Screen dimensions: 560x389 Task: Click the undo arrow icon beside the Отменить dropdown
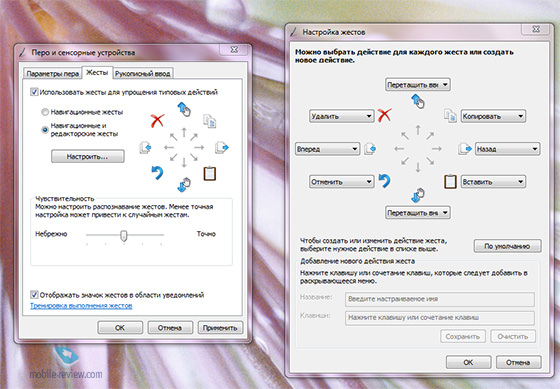(384, 180)
